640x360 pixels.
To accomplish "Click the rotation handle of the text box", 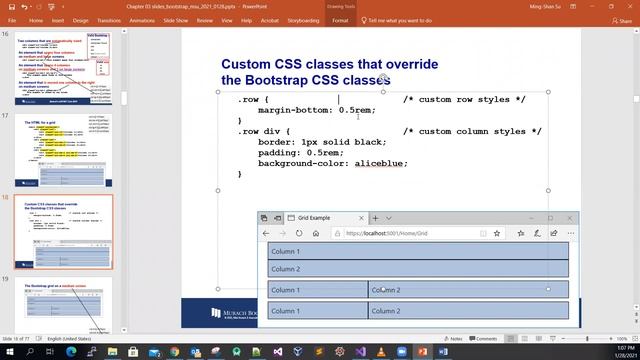I will [383, 77].
